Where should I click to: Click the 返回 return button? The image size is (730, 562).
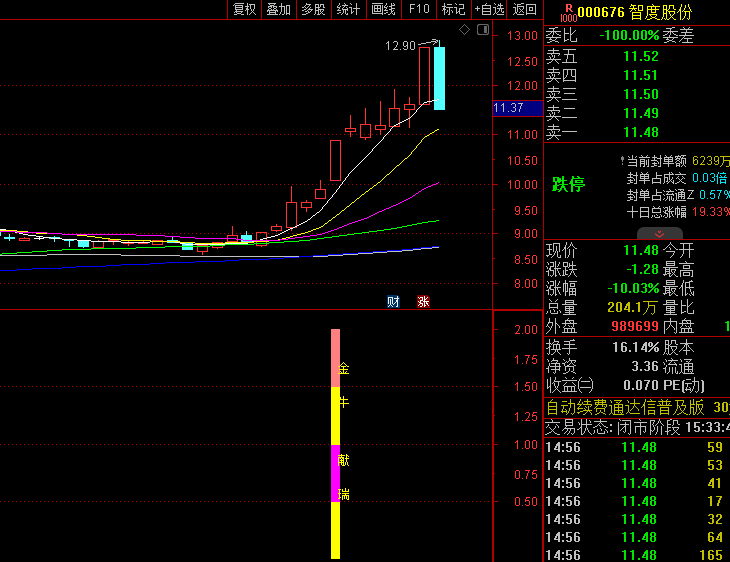coord(525,9)
